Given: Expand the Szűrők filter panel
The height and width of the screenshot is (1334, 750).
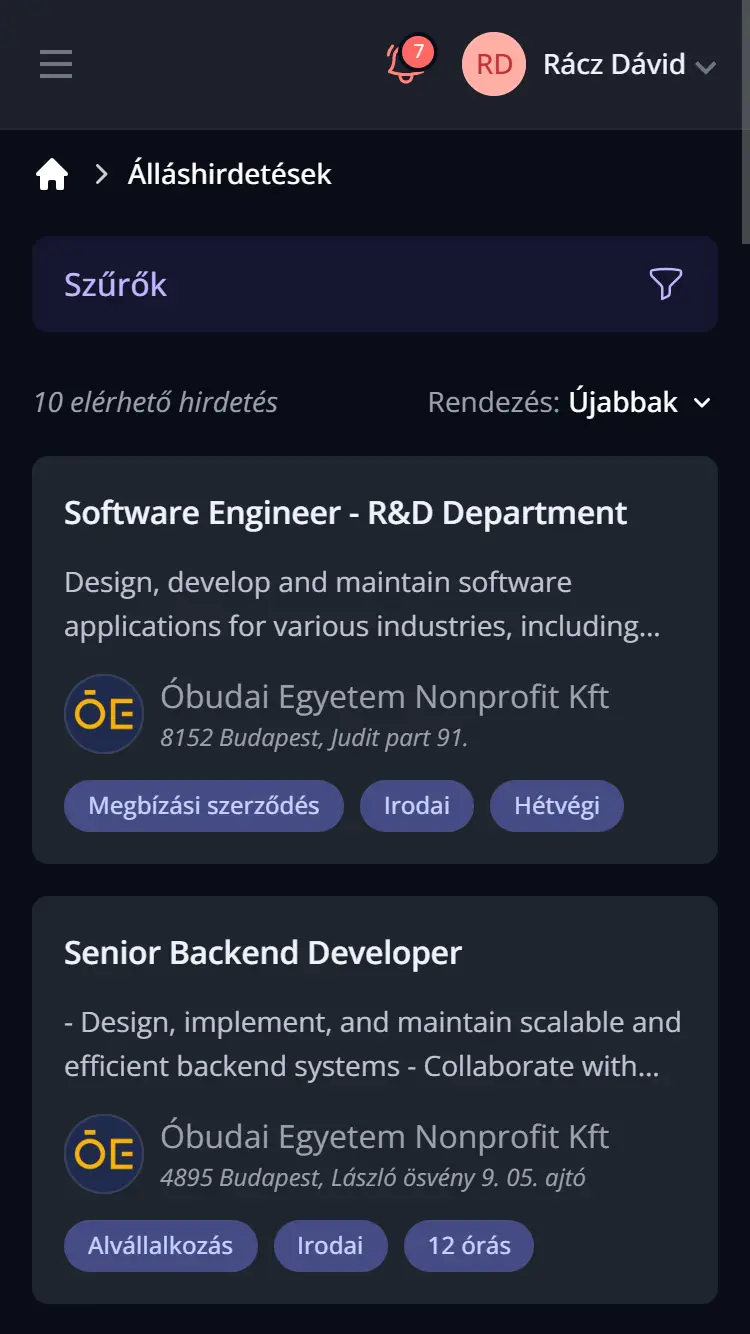Looking at the screenshot, I should (x=116, y=284).
